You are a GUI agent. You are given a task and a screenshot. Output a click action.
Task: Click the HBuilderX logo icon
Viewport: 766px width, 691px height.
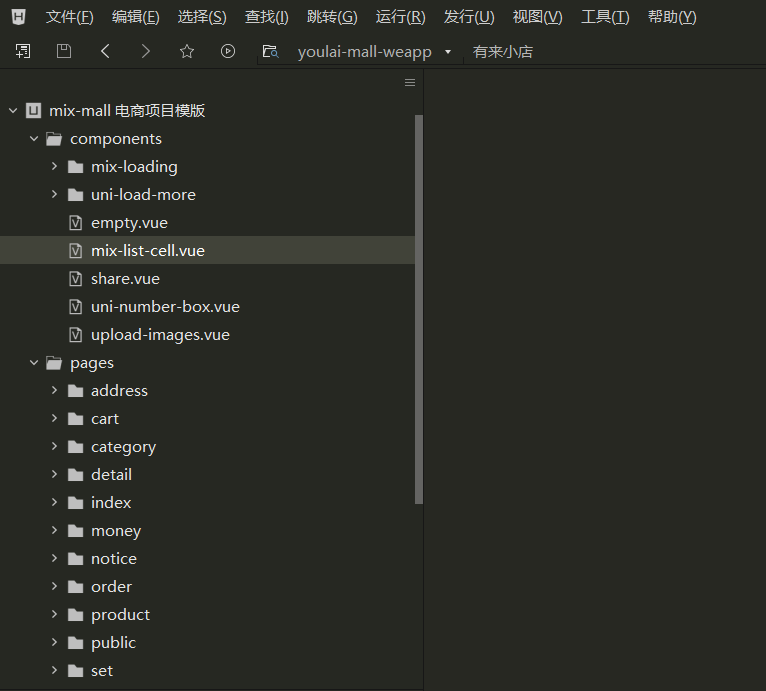click(x=19, y=17)
